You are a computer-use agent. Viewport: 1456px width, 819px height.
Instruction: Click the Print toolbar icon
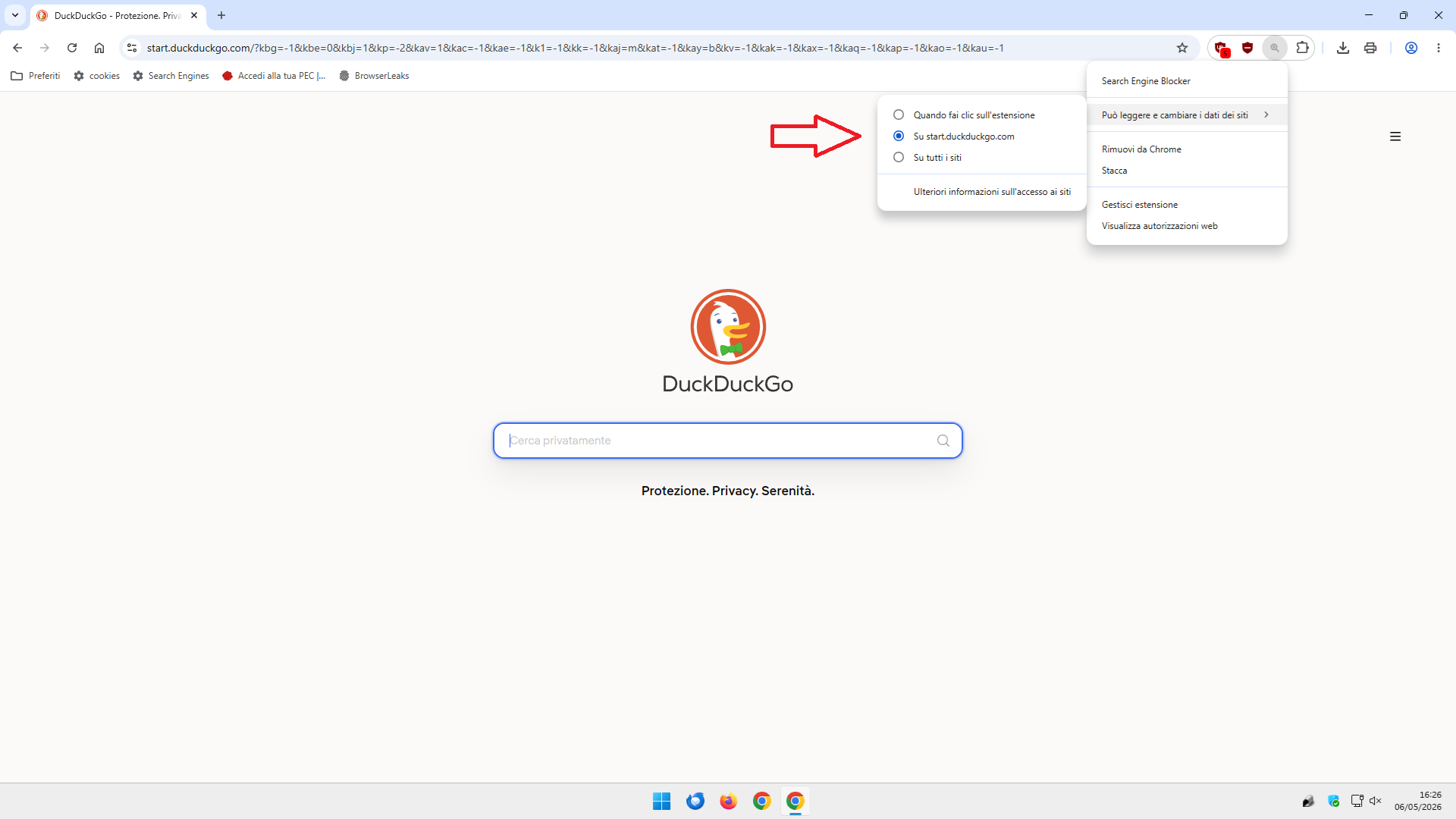[1370, 48]
